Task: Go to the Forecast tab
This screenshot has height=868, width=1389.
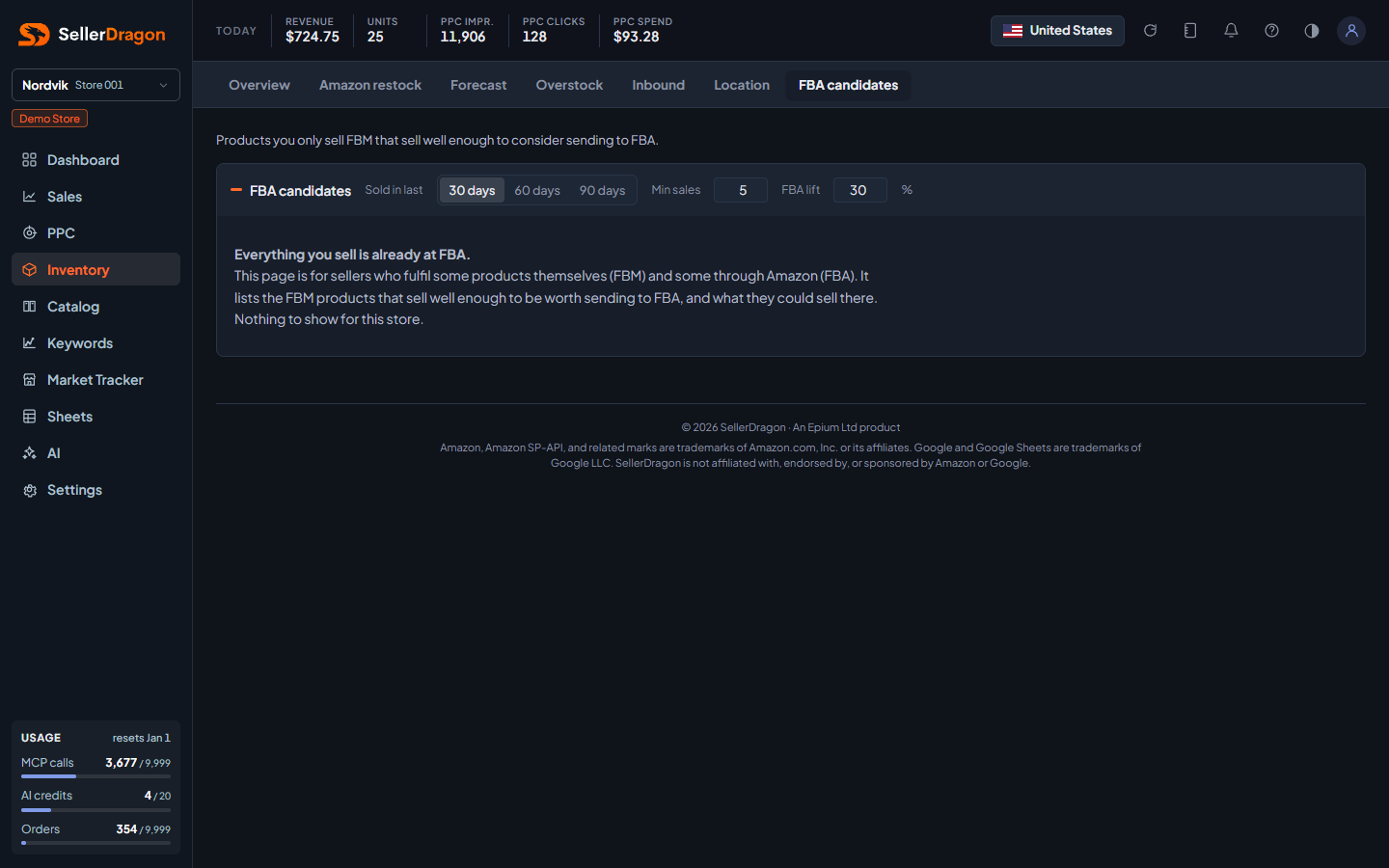Action: [x=478, y=85]
